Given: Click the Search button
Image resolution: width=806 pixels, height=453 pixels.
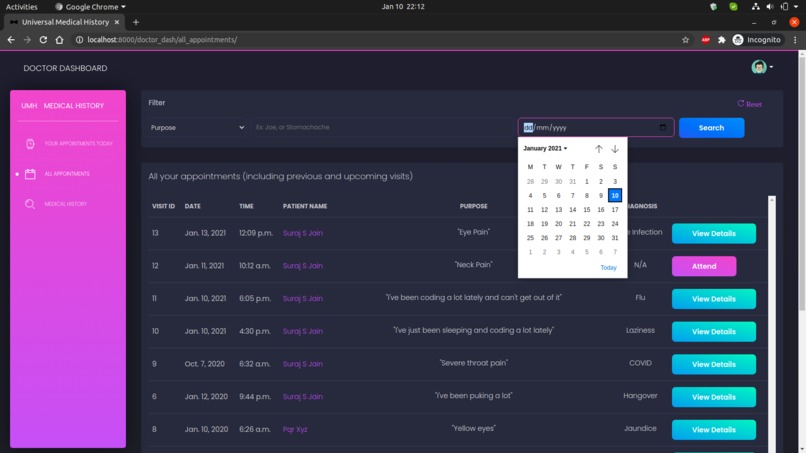Looking at the screenshot, I should 711,128.
